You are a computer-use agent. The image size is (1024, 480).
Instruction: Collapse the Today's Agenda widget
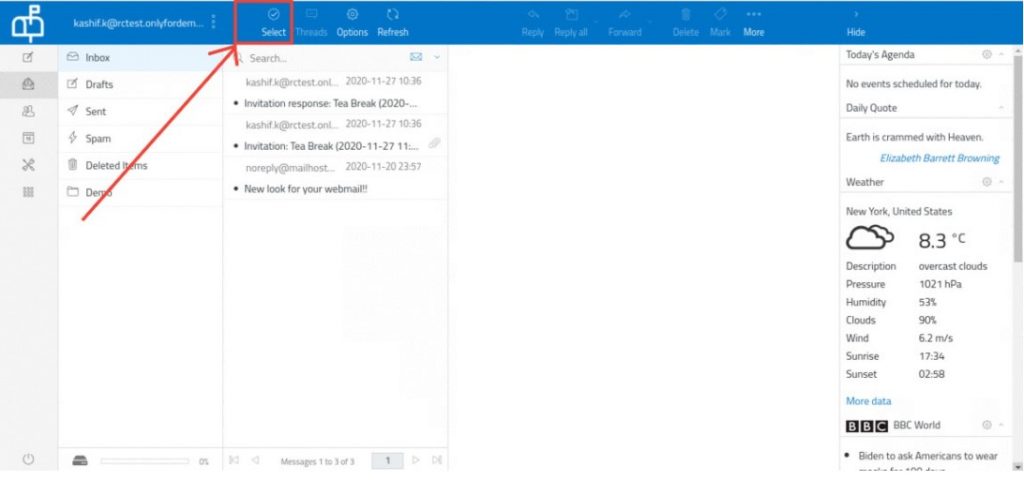point(1001,55)
